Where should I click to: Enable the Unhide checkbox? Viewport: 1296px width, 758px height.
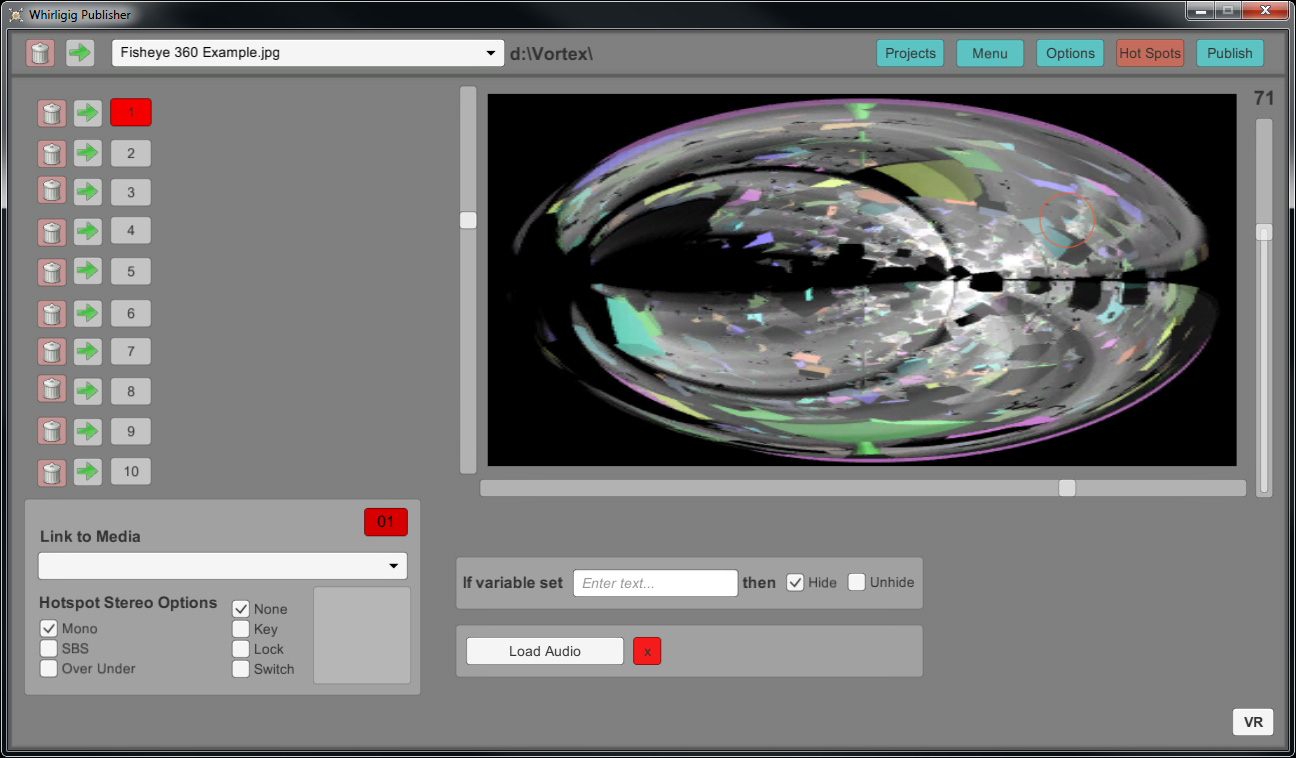(857, 582)
